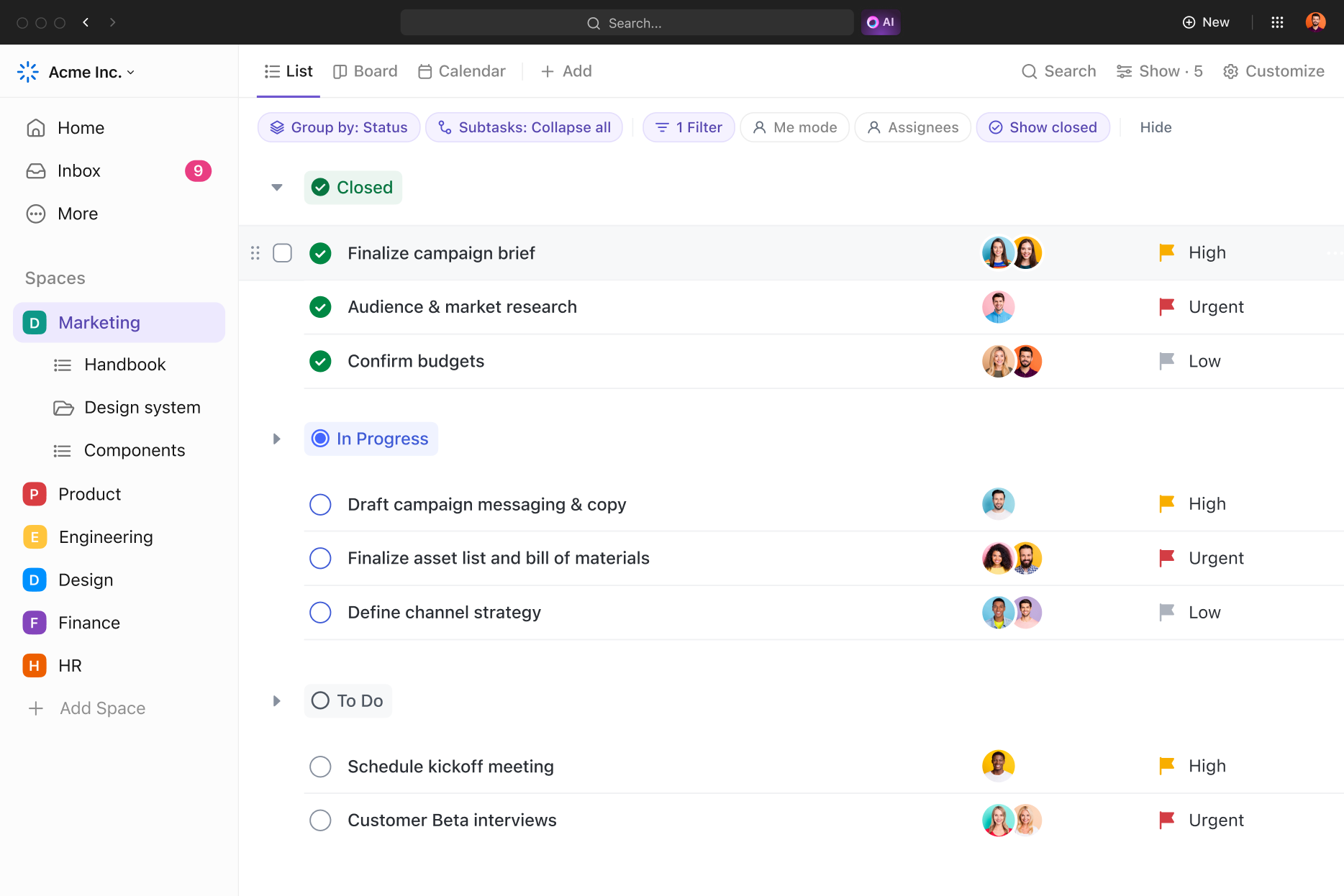Open the Marketing space icon

[34, 322]
